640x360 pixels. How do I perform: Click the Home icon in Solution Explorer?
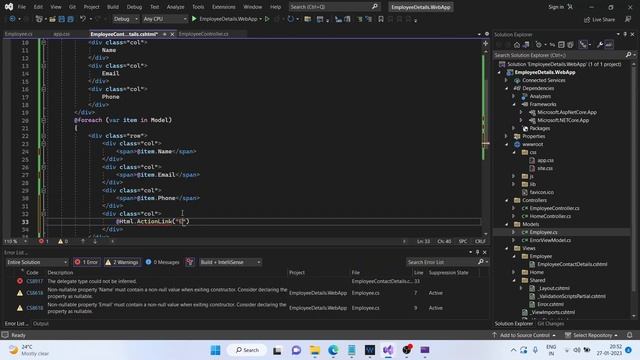pyautogui.click(x=517, y=45)
